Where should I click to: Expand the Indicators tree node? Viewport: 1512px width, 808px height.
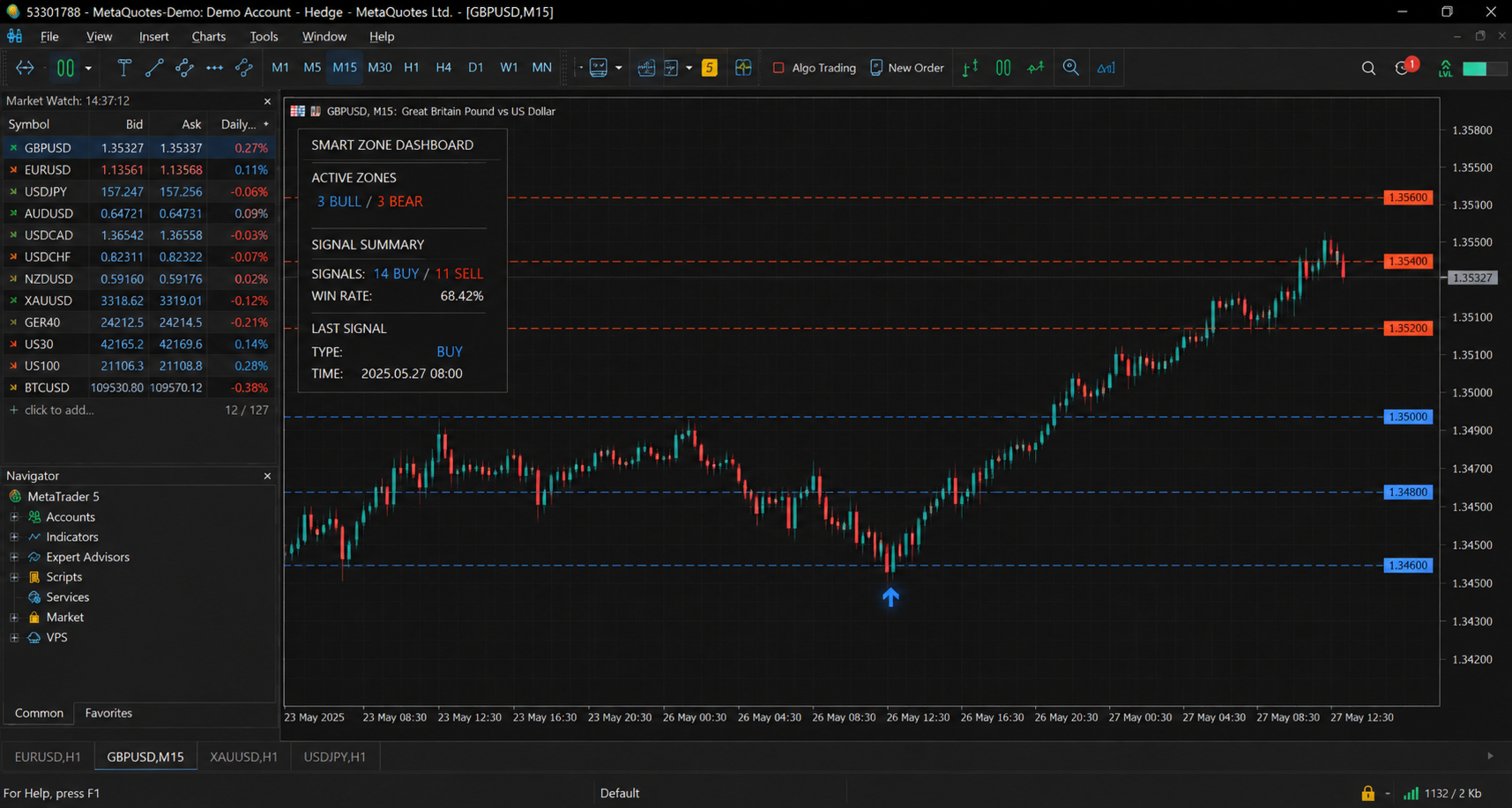point(14,537)
